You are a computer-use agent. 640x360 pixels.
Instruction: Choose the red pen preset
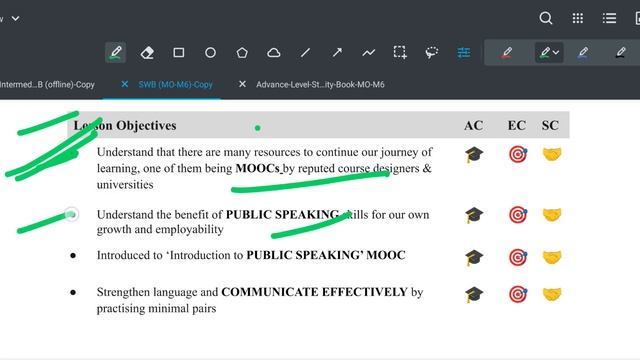[507, 53]
